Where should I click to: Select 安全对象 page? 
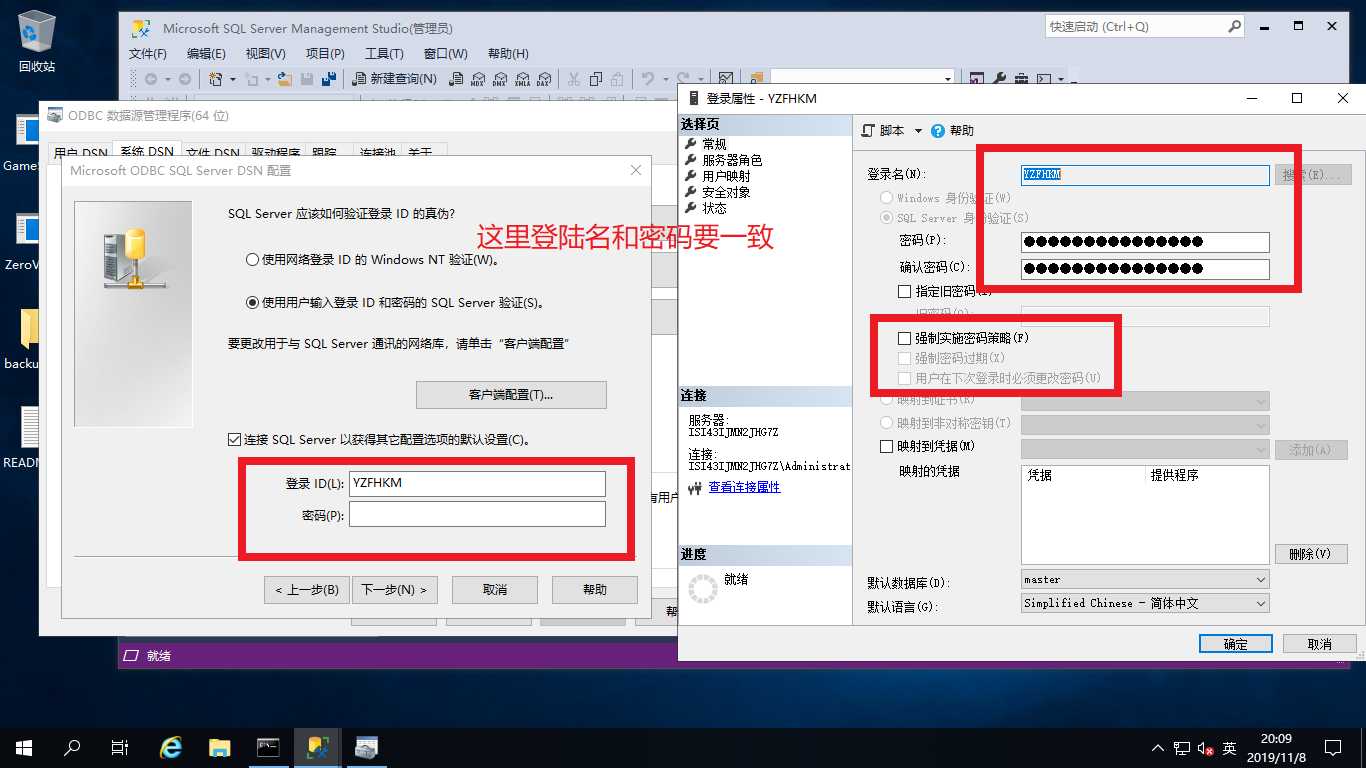[726, 192]
